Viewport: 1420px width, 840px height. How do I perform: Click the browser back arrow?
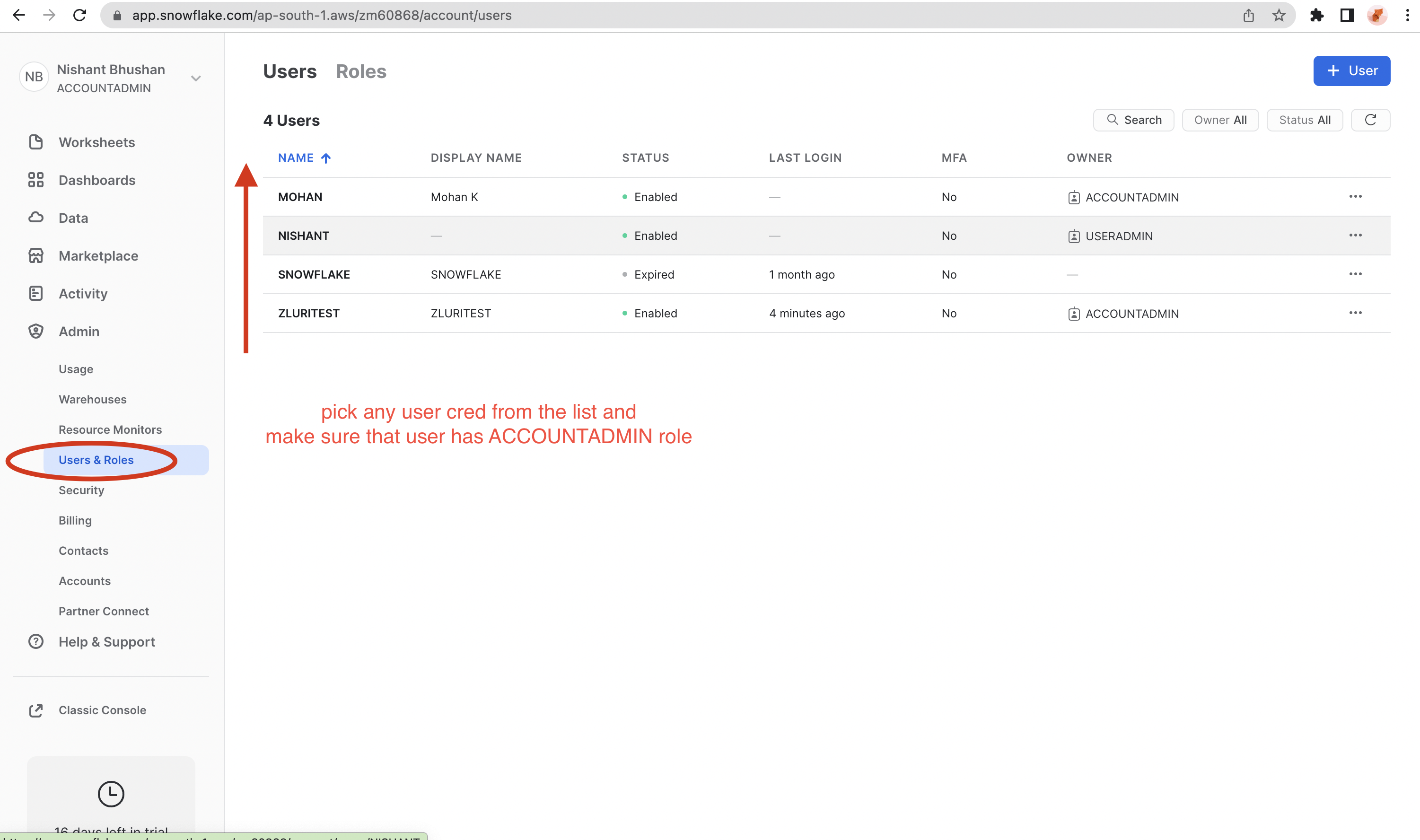pos(19,15)
